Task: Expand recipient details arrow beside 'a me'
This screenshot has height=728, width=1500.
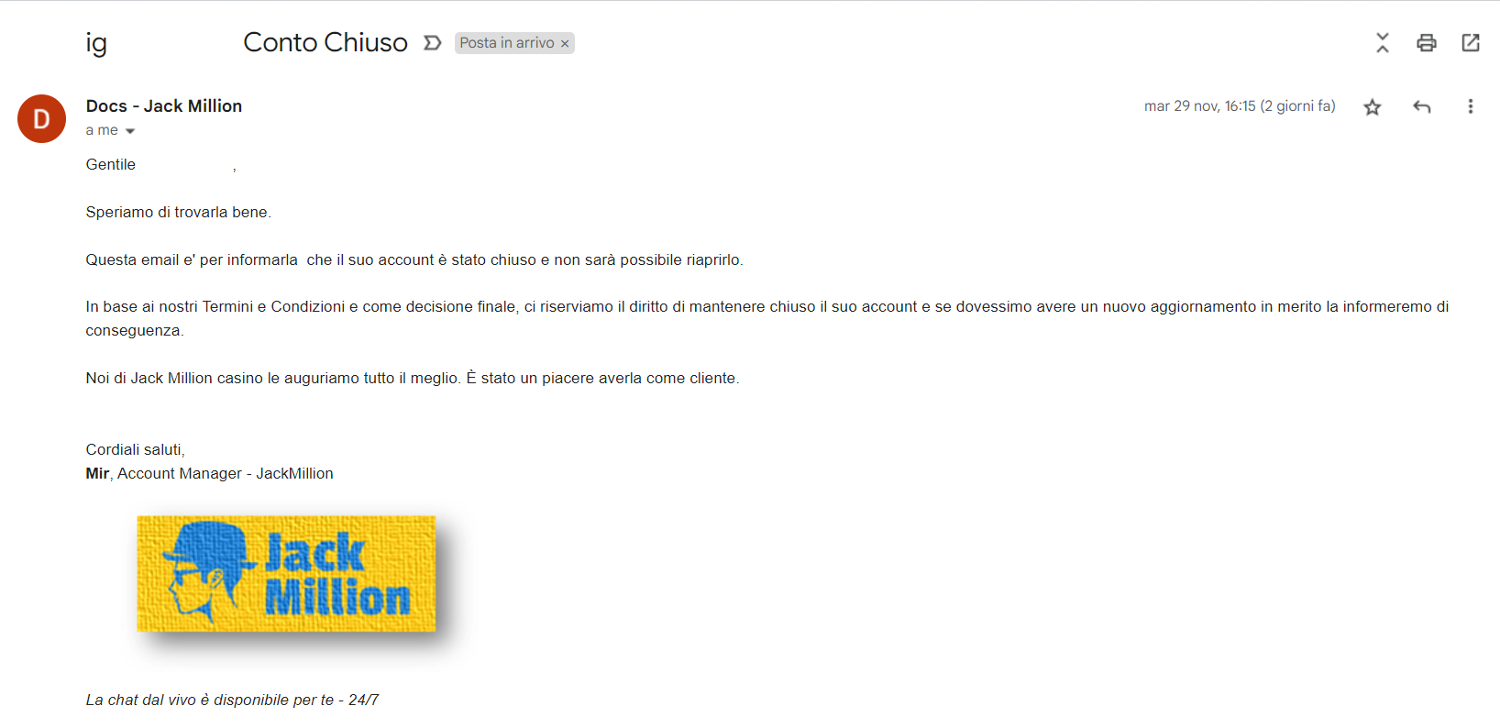Action: tap(129, 131)
